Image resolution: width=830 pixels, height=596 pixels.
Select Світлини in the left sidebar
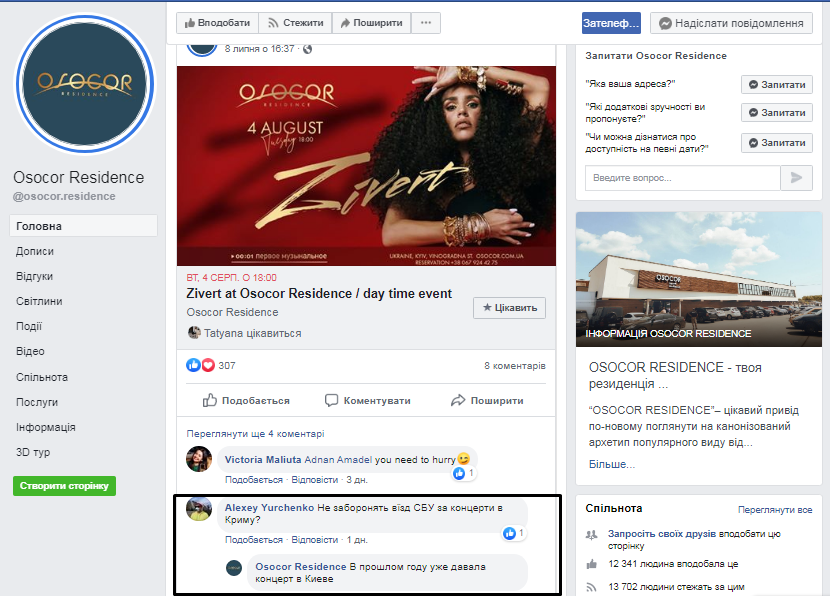(39, 301)
